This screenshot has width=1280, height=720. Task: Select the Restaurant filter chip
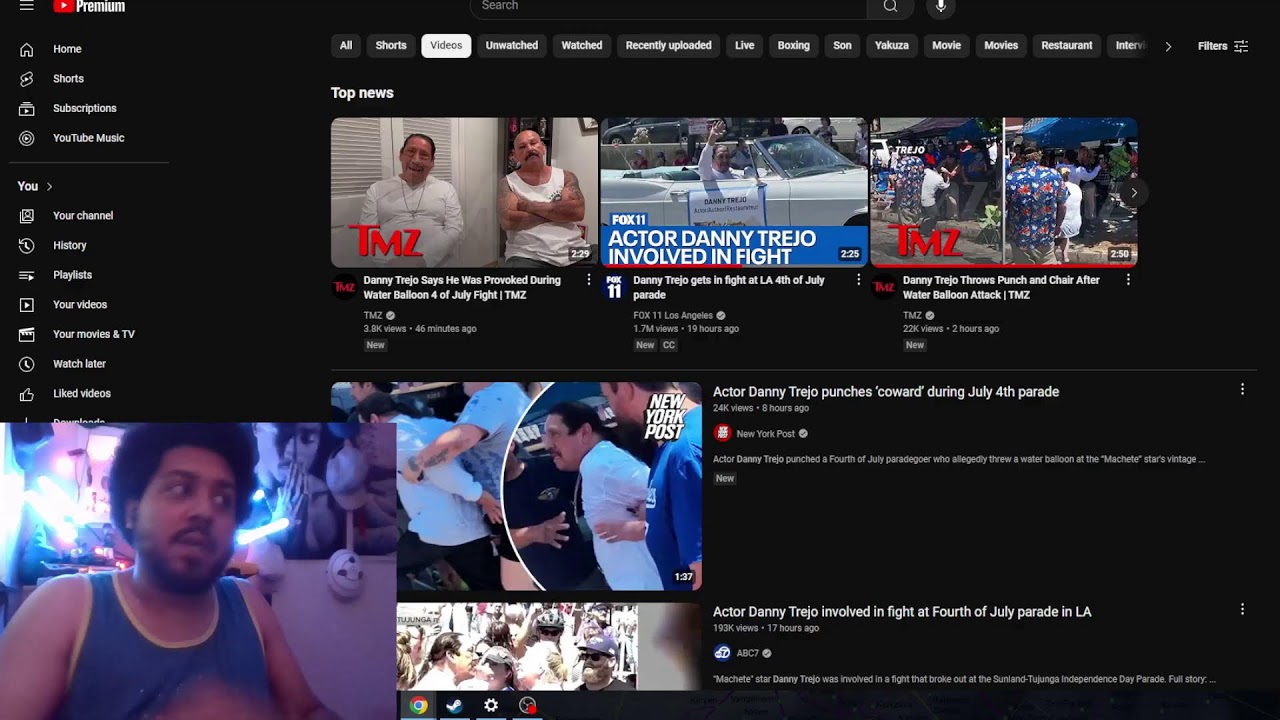[x=1067, y=46]
